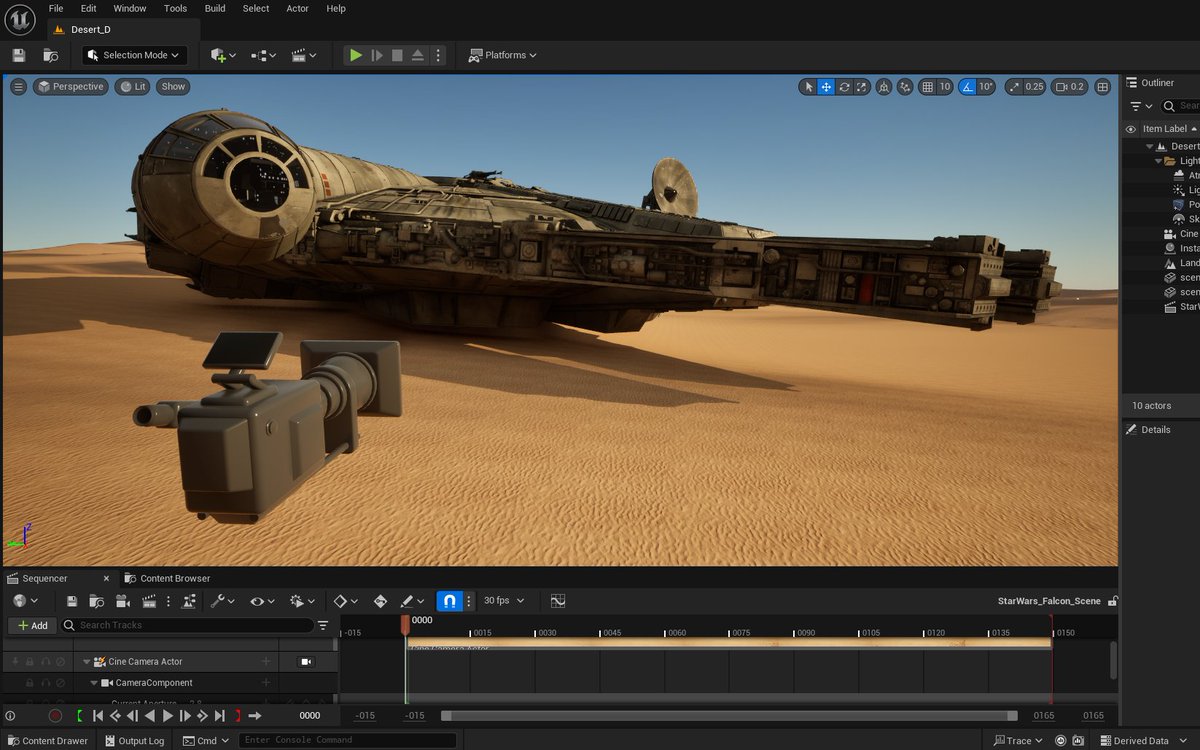Toggle scale snapping in viewport
1200x750 pixels.
1013,87
